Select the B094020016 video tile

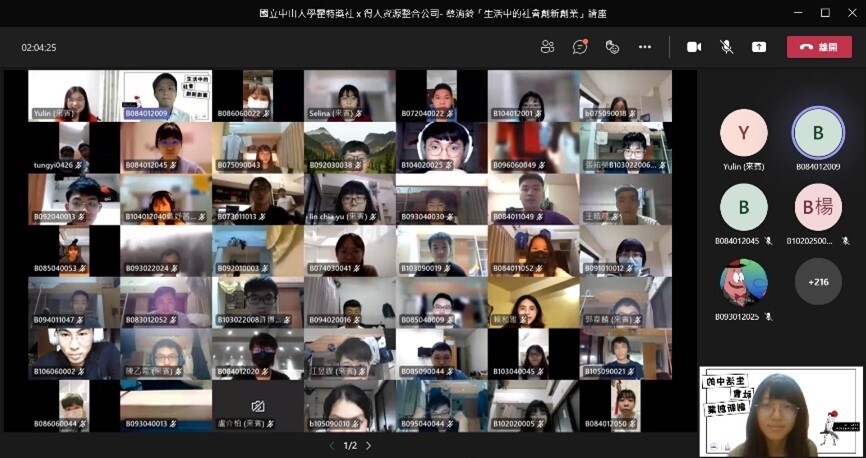tap(350, 303)
